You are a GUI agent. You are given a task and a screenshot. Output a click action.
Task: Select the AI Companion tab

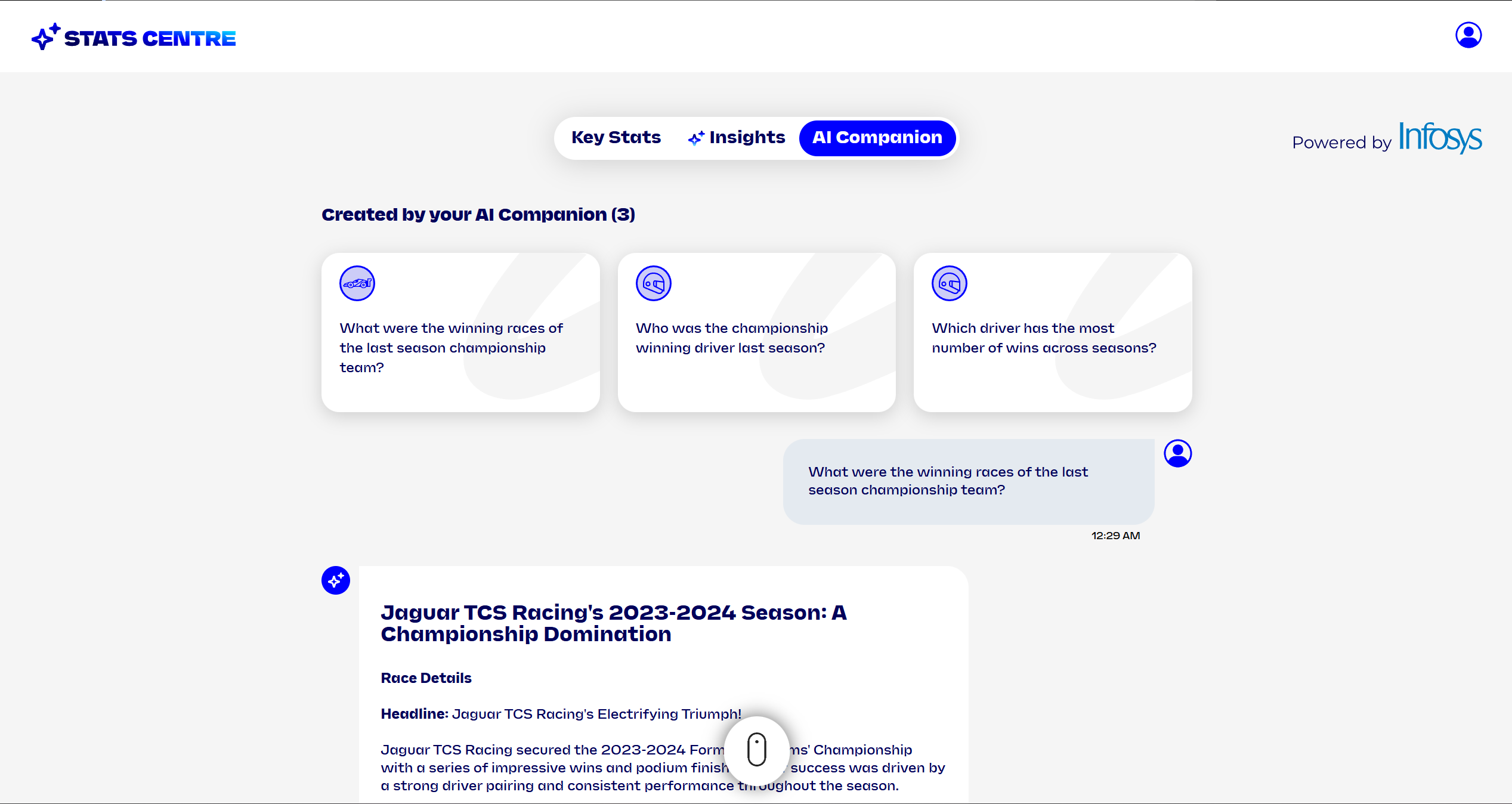click(877, 138)
